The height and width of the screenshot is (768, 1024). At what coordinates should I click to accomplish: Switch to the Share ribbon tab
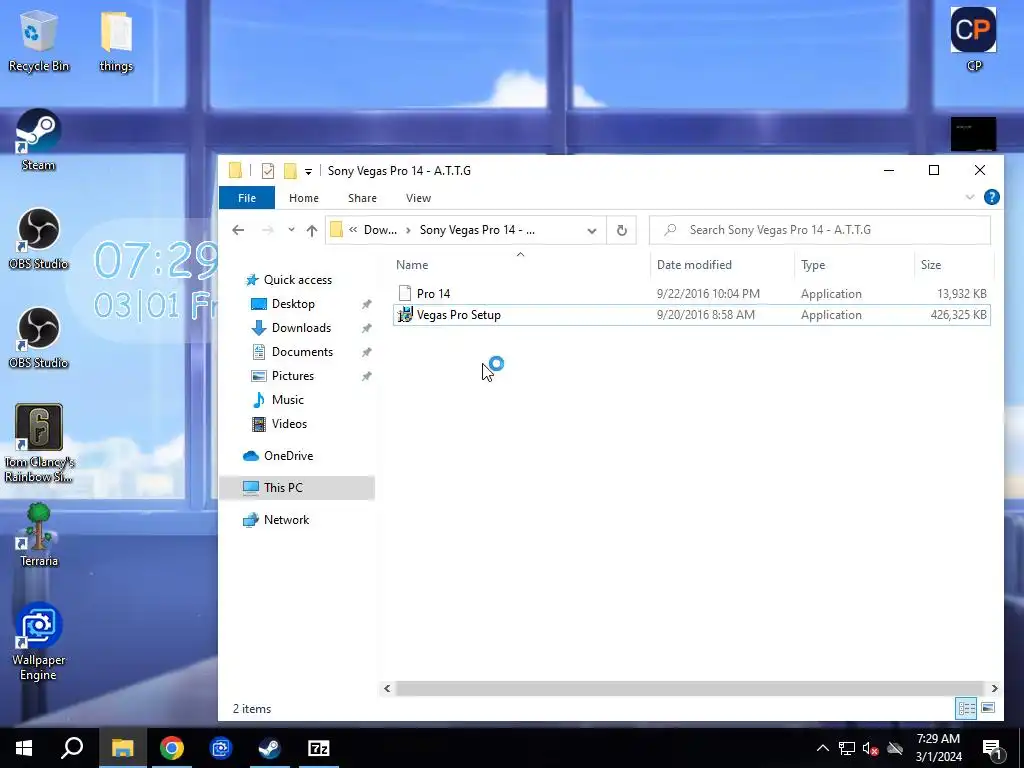(362, 198)
